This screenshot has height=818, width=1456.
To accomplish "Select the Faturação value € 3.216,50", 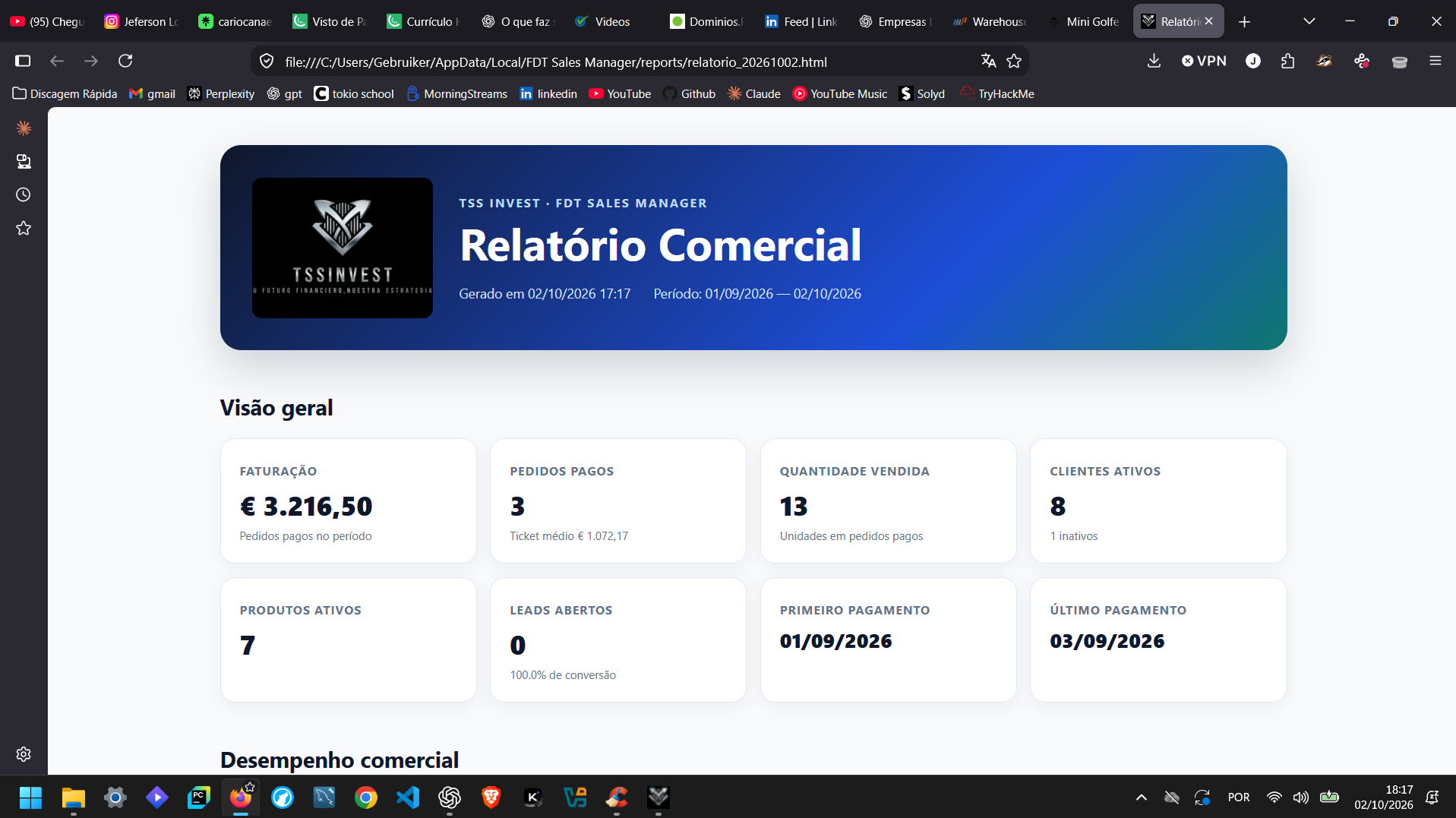I will click(x=306, y=506).
